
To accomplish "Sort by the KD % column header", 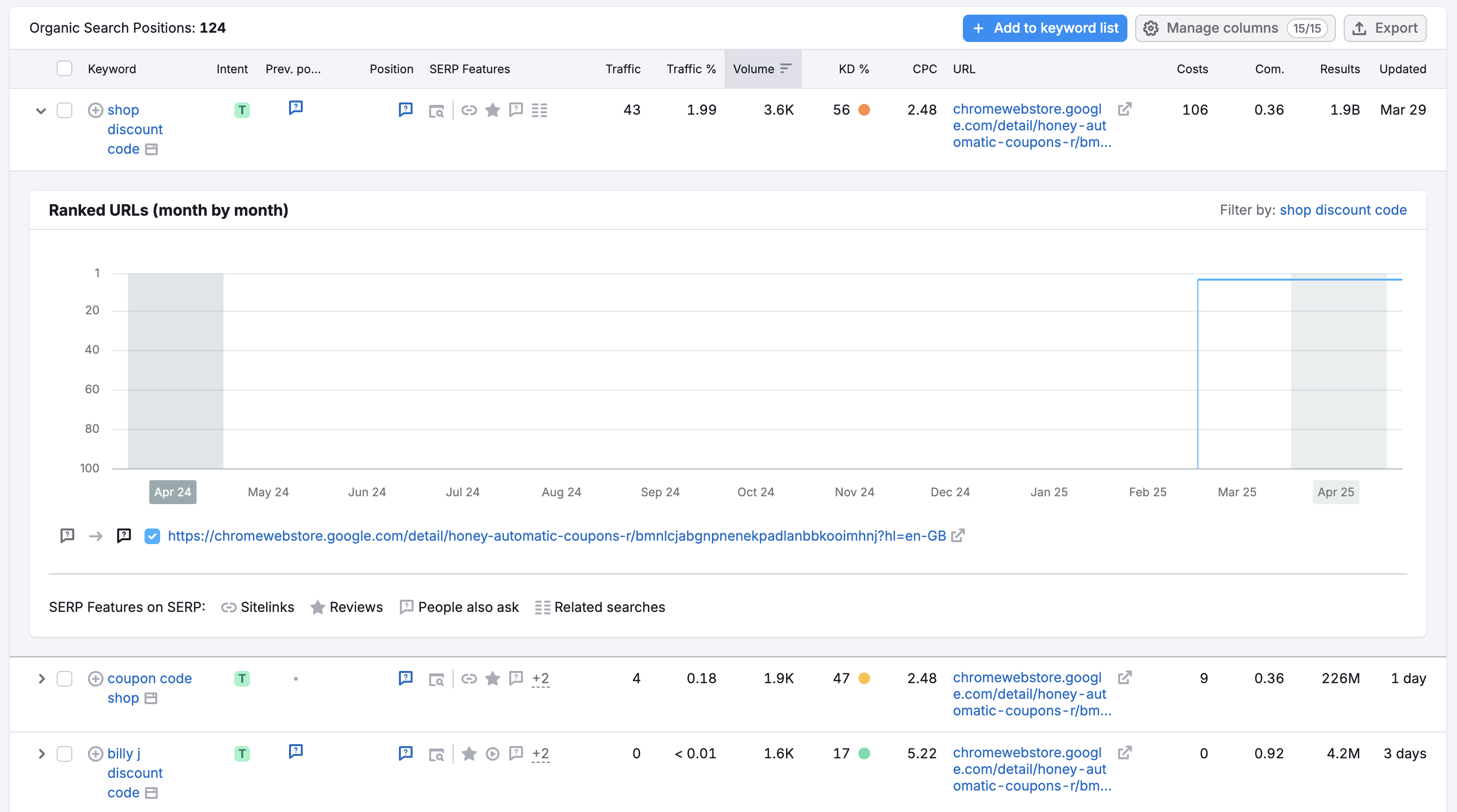I will [x=853, y=68].
